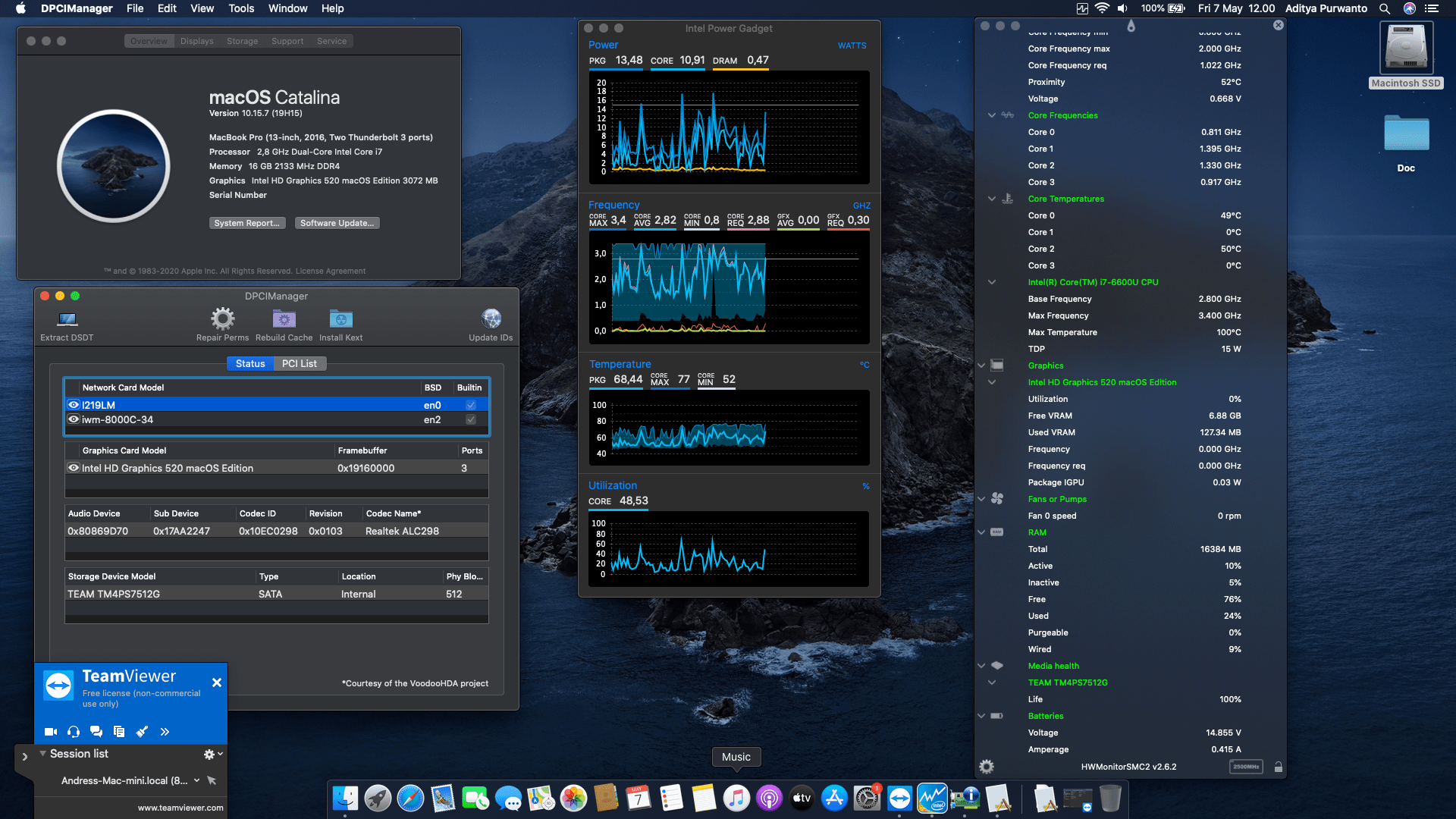Open Launchpad rocket in the Dock
This screenshot has width=1456, height=819.
pyautogui.click(x=378, y=798)
